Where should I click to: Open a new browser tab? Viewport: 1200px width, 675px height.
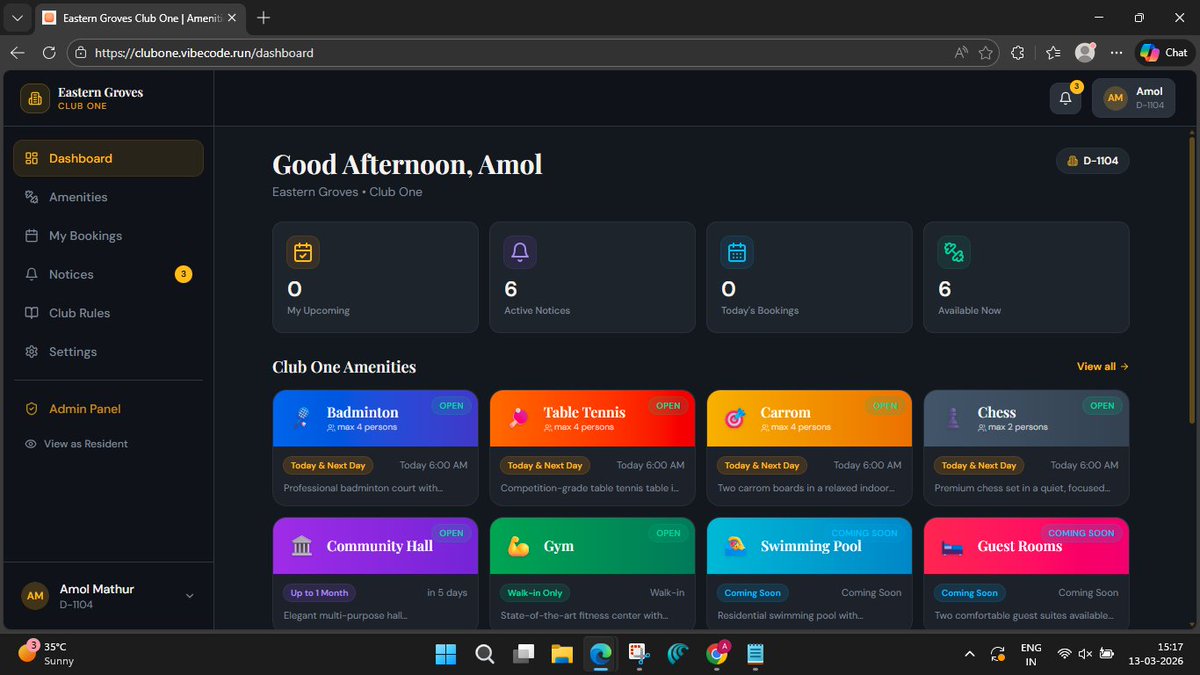(264, 18)
